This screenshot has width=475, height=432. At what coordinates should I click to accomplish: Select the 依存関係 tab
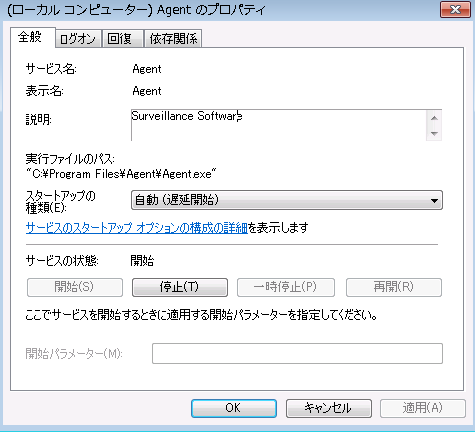pos(173,39)
